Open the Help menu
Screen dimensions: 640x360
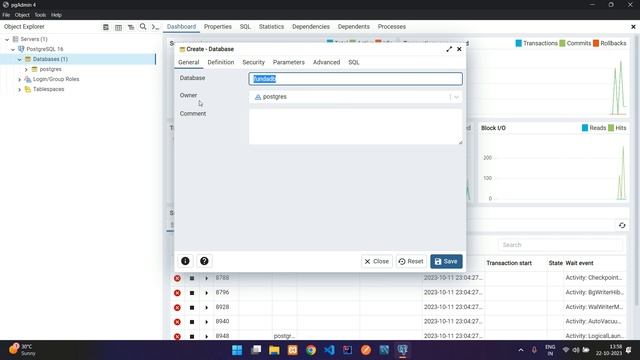[x=56, y=15]
